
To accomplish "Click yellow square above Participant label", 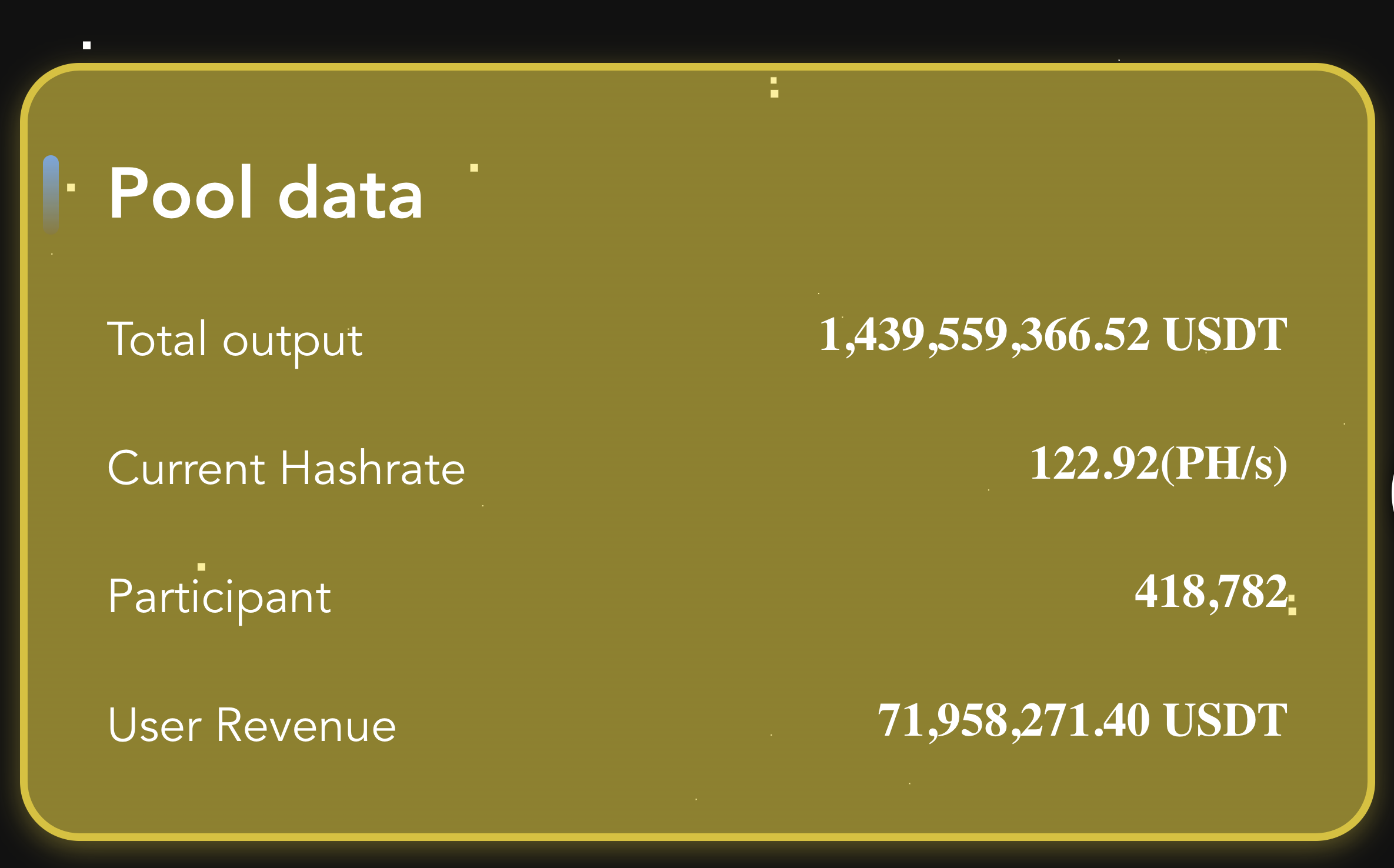I will [202, 567].
